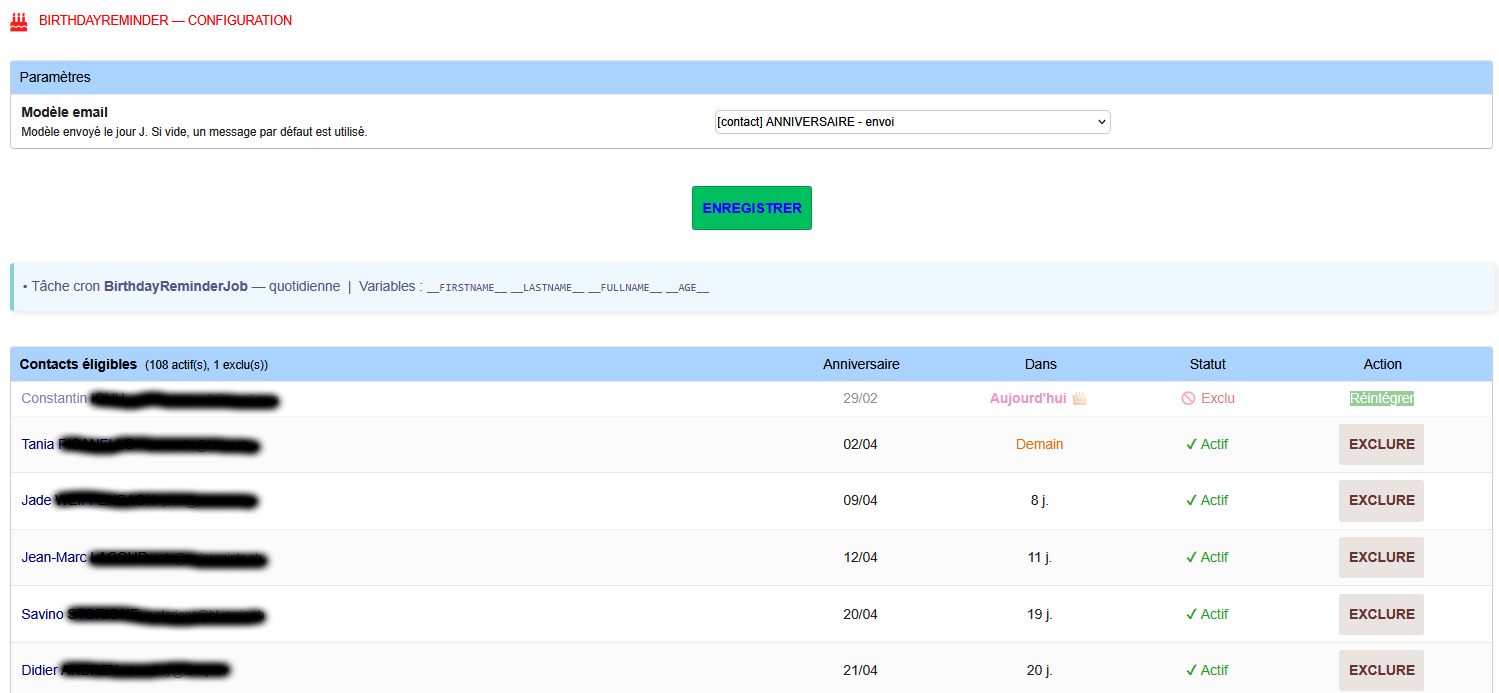This screenshot has height=693, width=1499.
Task: Click the Exclu status icon for Constantin
Action: click(1188, 398)
